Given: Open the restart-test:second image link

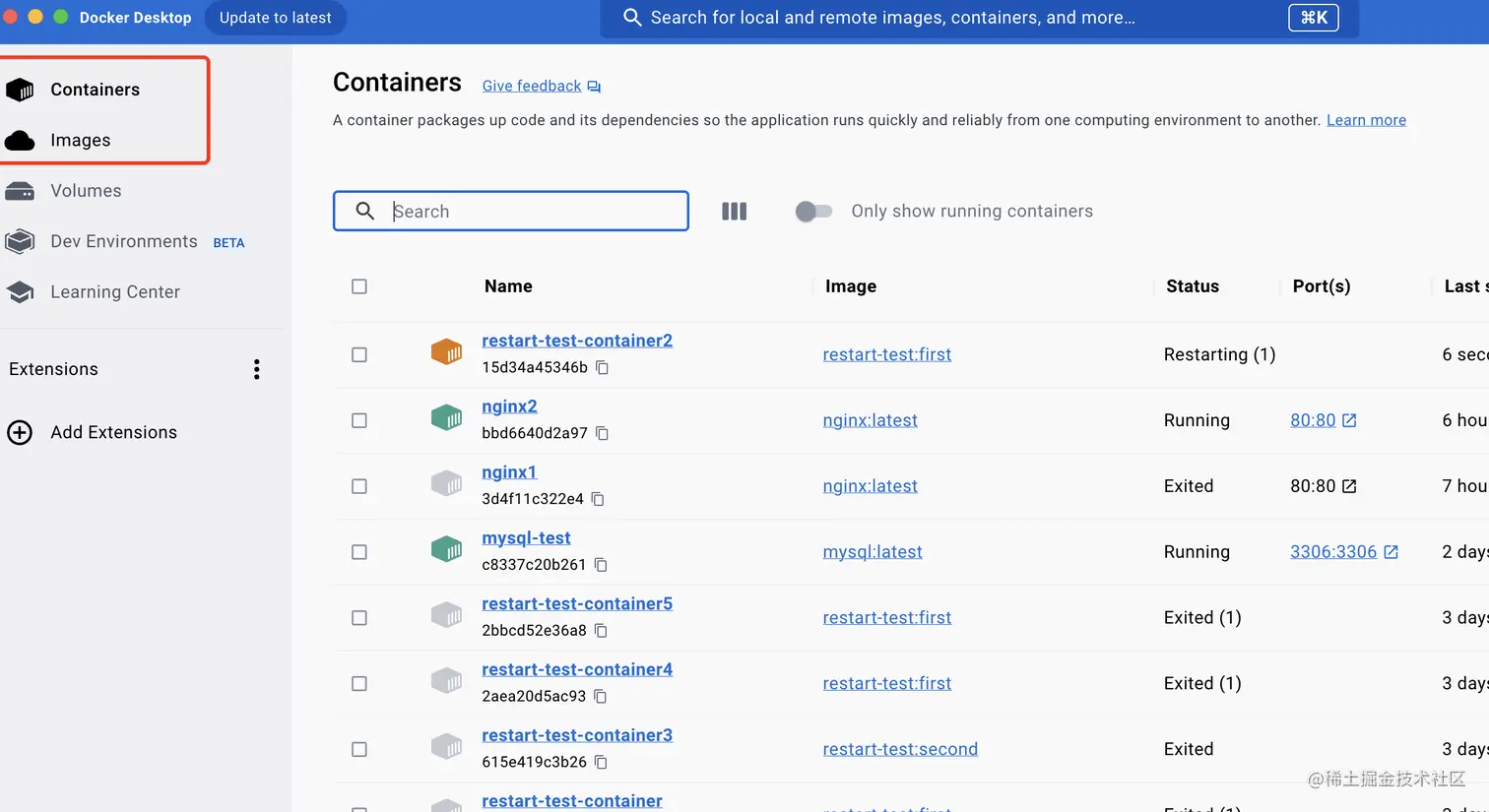Looking at the screenshot, I should click(x=900, y=750).
